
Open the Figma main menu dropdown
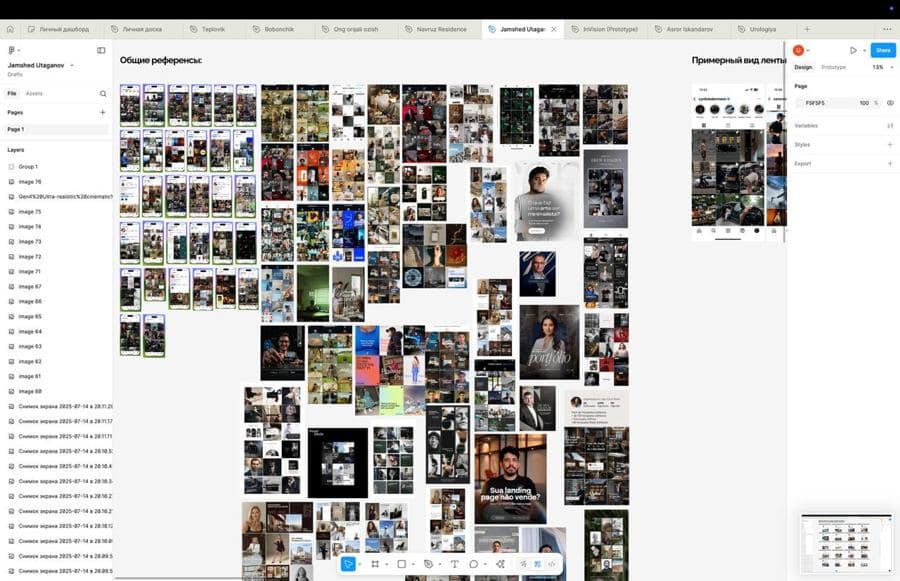pyautogui.click(x=14, y=51)
